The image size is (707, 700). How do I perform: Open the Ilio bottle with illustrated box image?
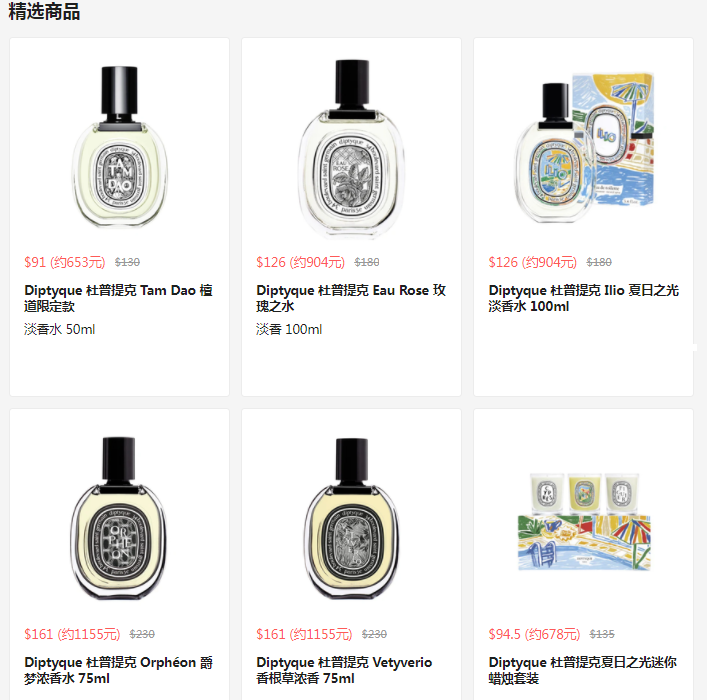click(x=584, y=147)
